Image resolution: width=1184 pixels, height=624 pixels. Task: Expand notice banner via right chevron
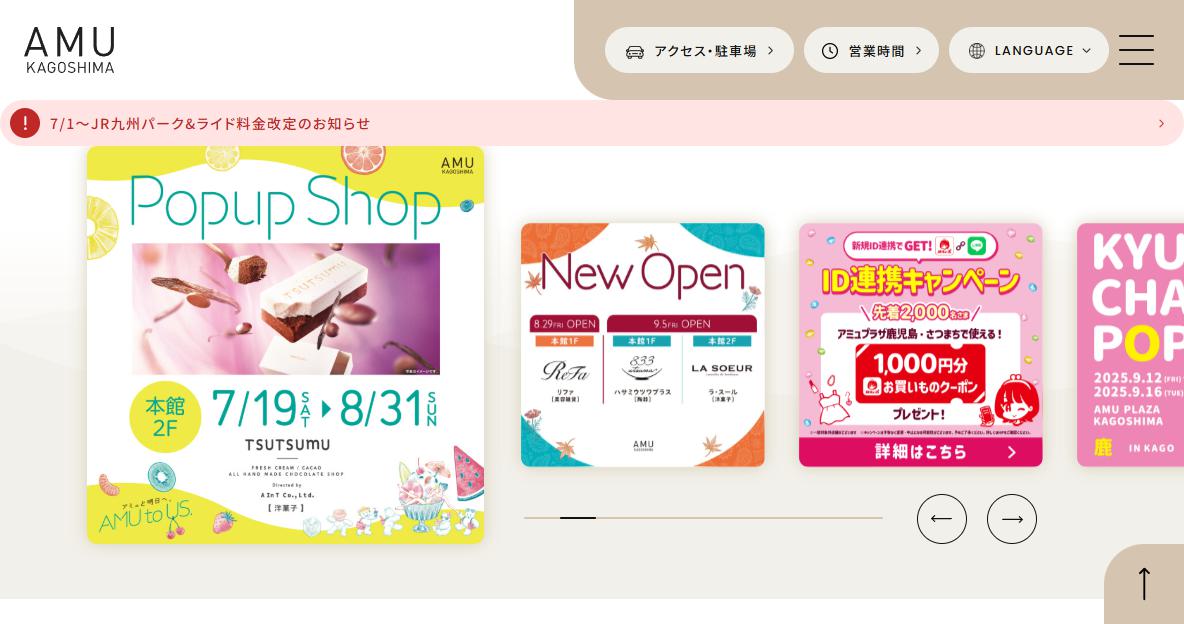[x=1161, y=123]
